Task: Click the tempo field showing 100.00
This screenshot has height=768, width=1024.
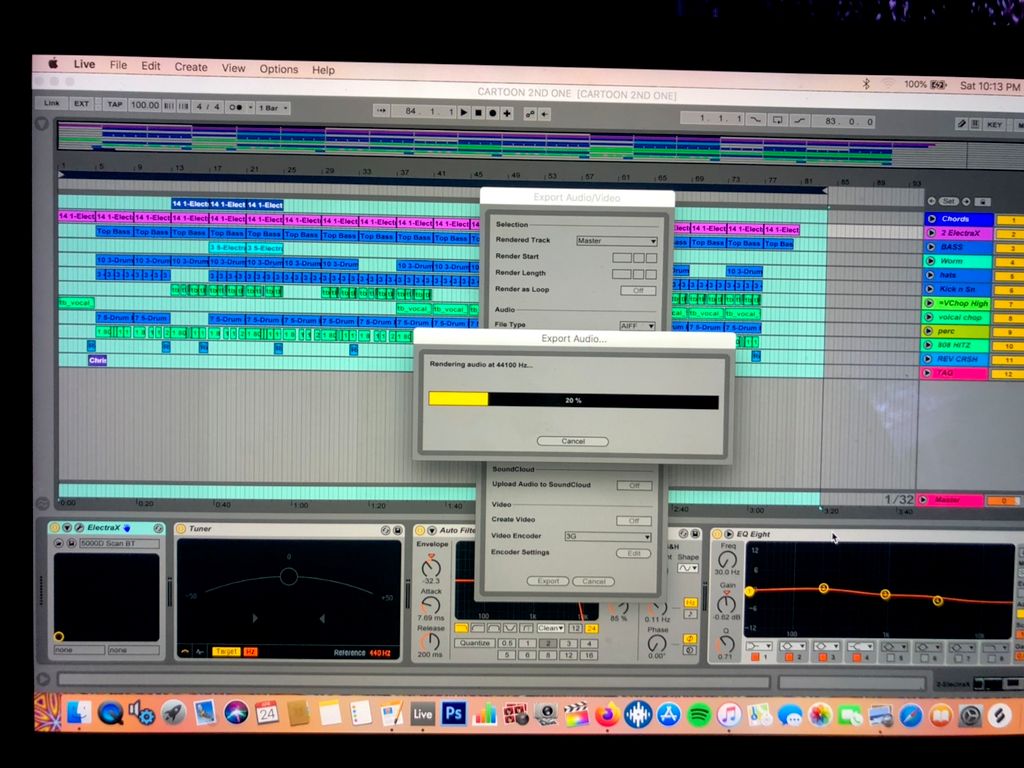Action: [144, 105]
